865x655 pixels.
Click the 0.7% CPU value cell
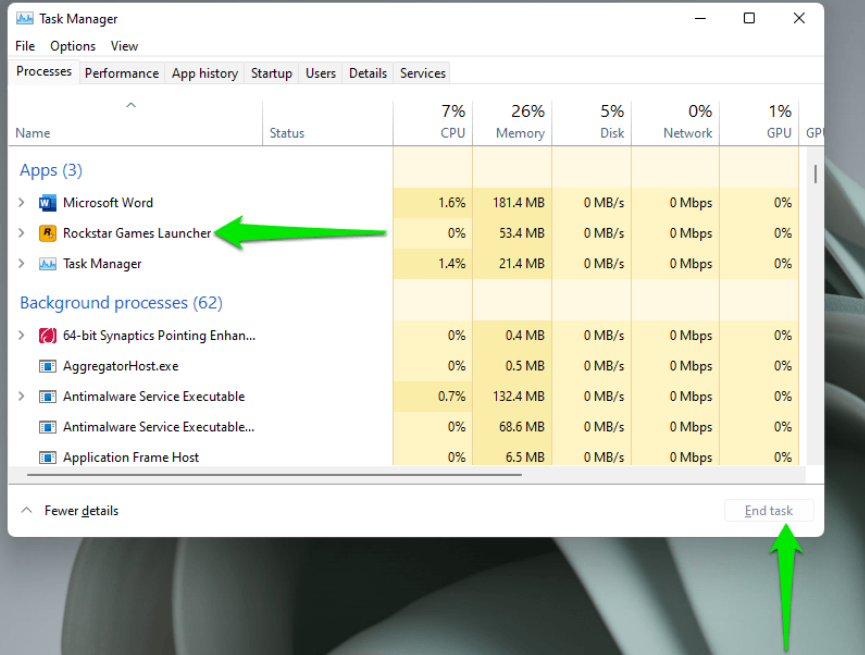point(433,396)
